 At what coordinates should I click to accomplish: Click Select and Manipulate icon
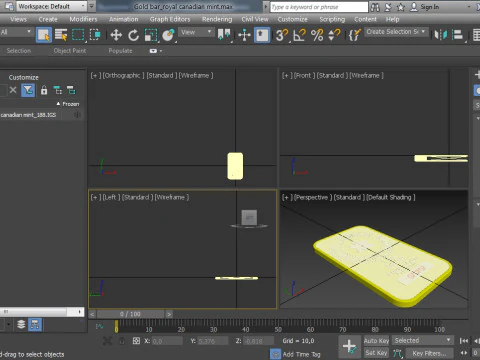point(244,35)
